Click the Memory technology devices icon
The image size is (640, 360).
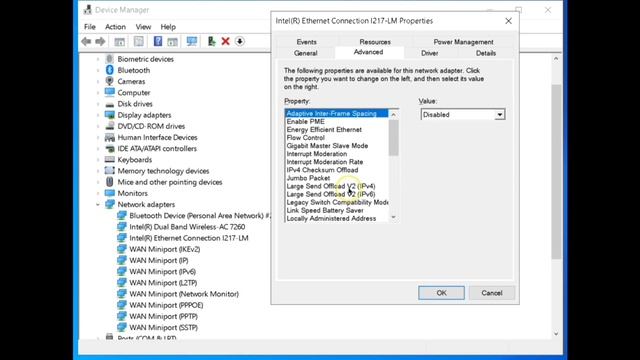[x=109, y=171]
